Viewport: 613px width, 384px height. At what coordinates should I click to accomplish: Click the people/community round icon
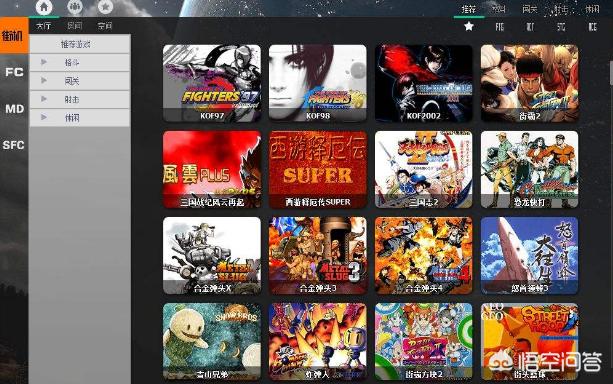tap(75, 7)
